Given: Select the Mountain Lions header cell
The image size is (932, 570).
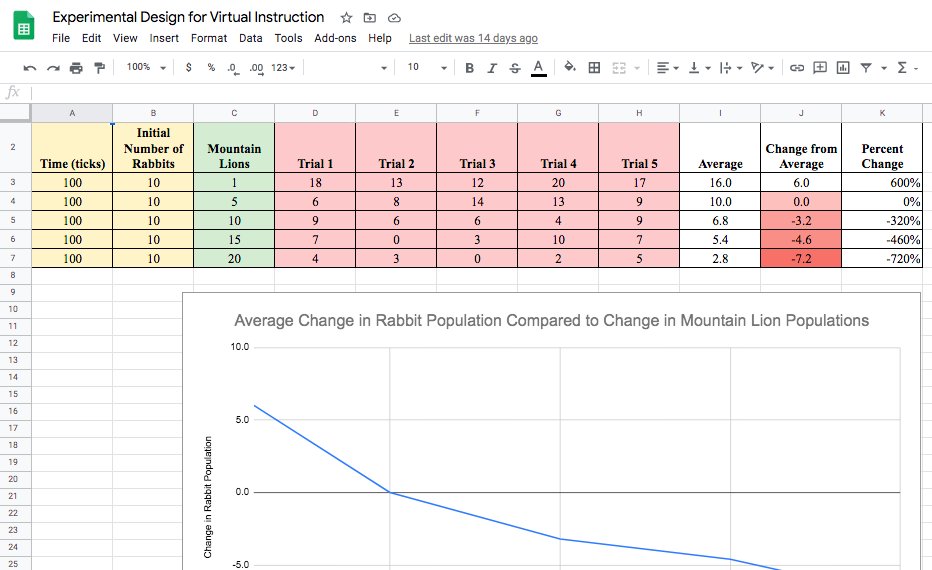Looking at the screenshot, I should 234,147.
